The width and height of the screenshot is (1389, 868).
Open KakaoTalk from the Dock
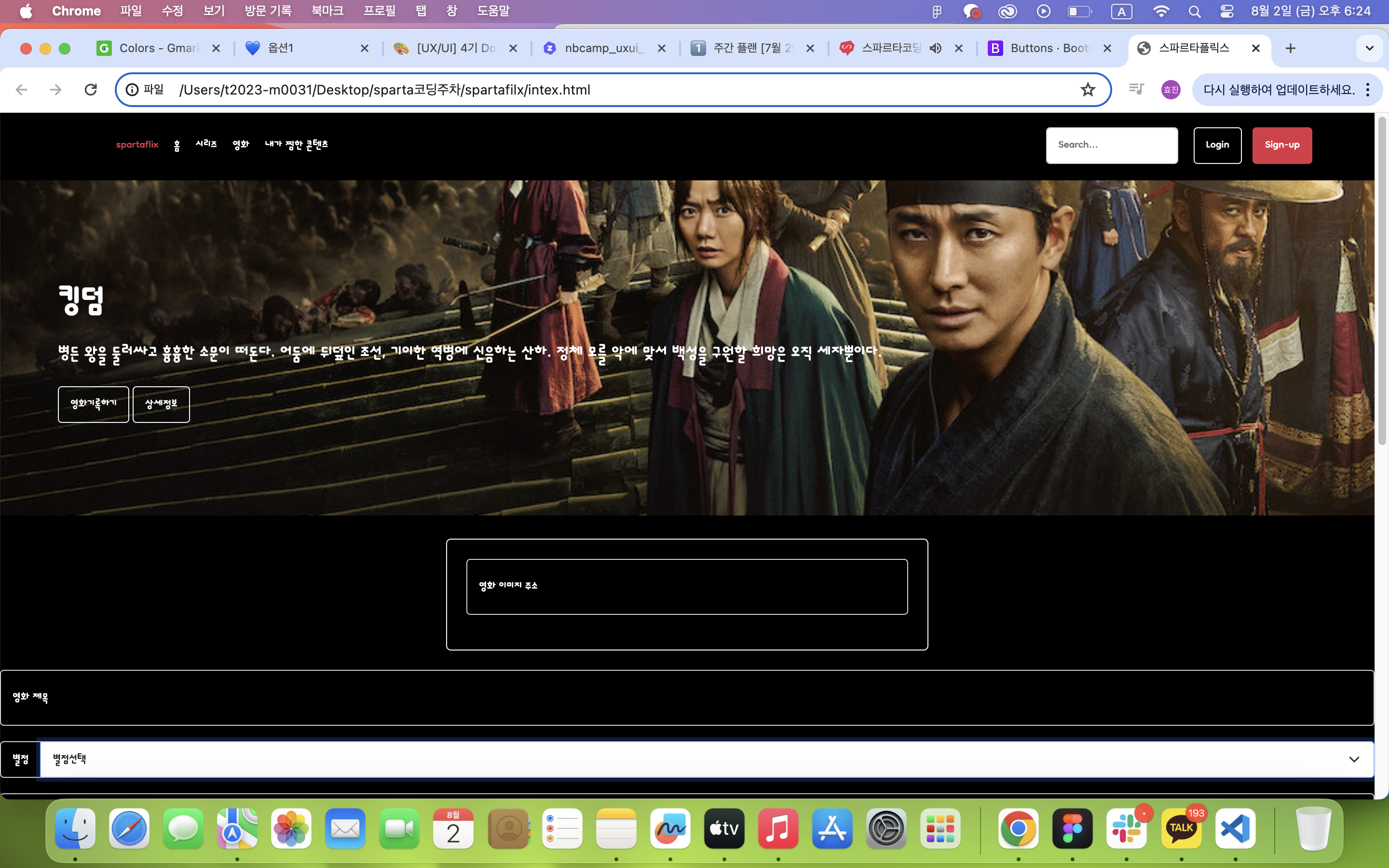pyautogui.click(x=1181, y=828)
